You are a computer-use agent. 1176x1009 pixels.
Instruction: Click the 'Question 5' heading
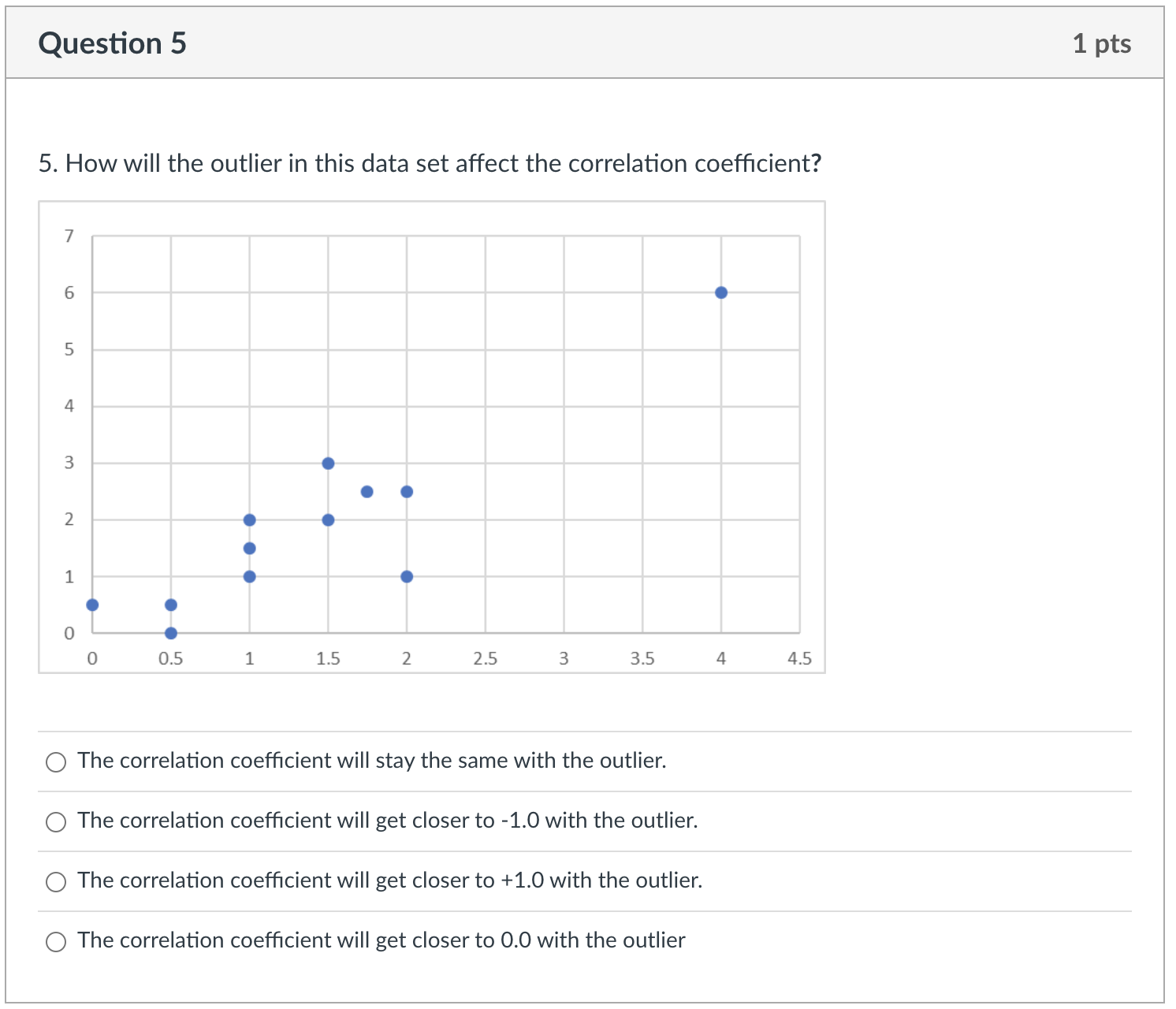[112, 43]
